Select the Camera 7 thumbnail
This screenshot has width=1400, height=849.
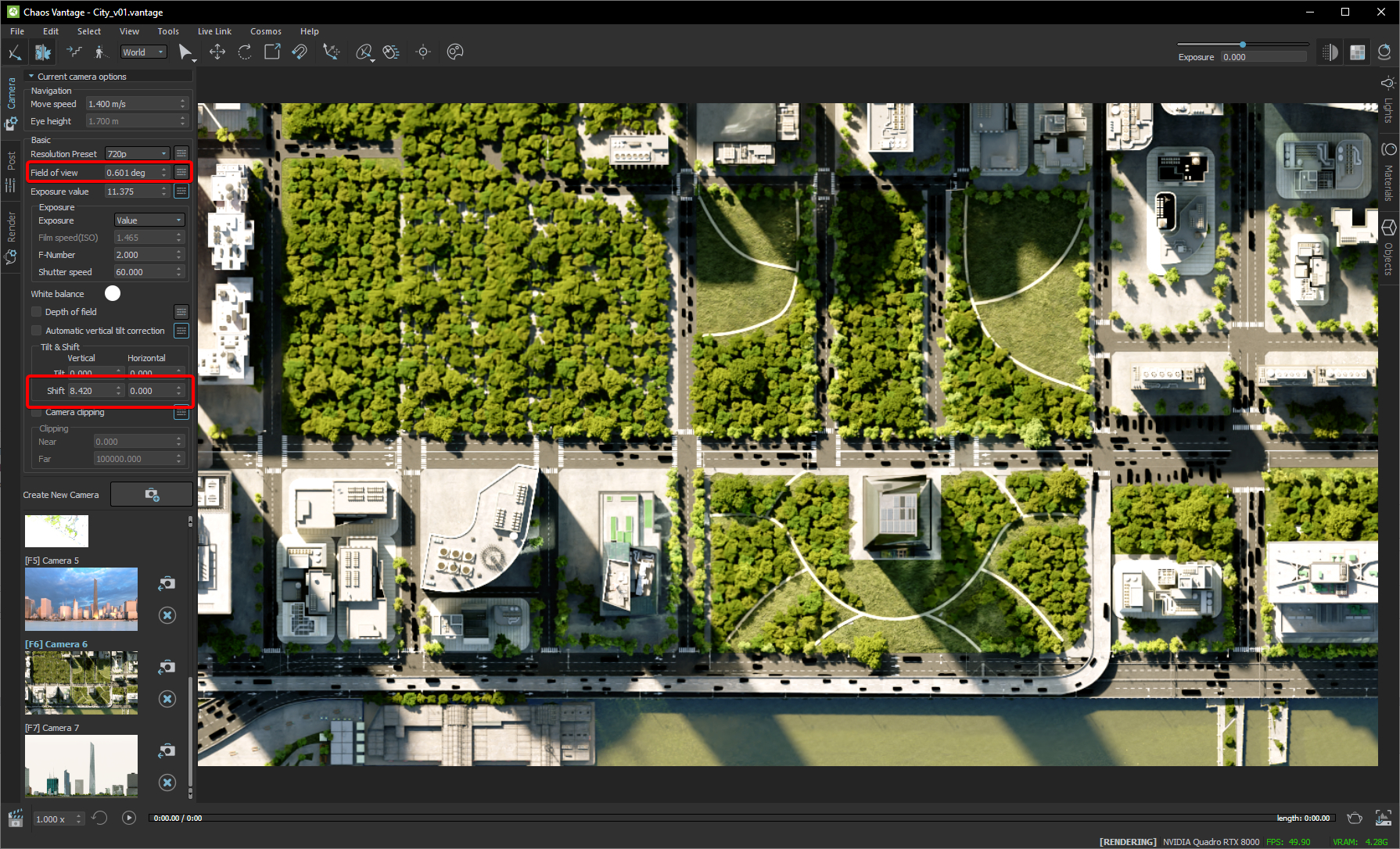click(x=81, y=766)
